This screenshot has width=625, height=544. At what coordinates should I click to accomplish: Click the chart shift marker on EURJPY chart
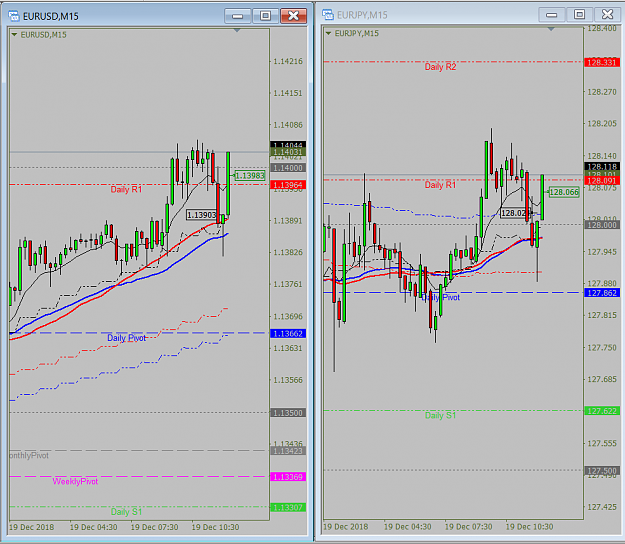point(551,29)
